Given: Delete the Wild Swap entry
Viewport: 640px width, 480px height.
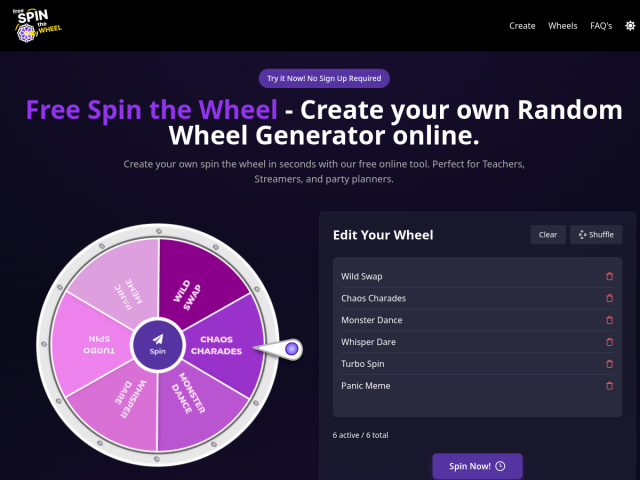Looking at the screenshot, I should [x=609, y=276].
